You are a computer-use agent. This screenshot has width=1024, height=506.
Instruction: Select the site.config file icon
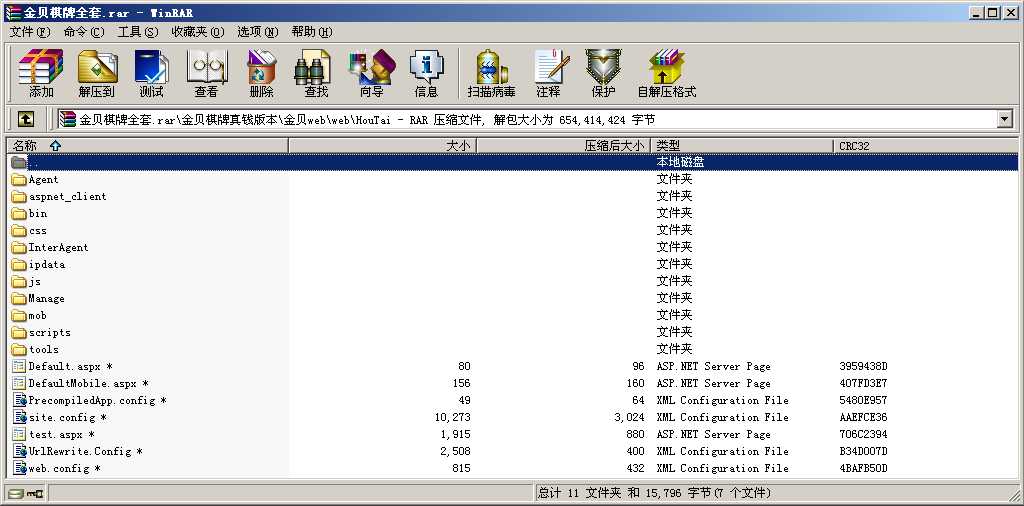pyautogui.click(x=19, y=417)
